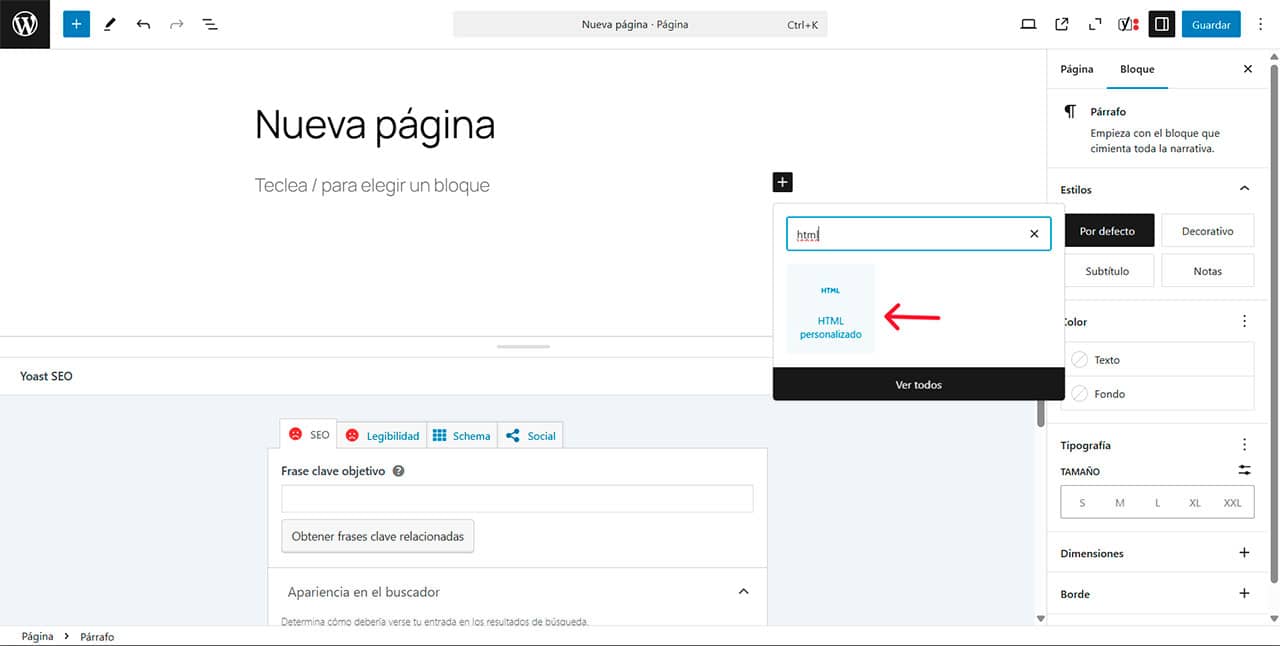The width and height of the screenshot is (1280, 646).
Task: Redo the last undone change
Action: [x=177, y=24]
